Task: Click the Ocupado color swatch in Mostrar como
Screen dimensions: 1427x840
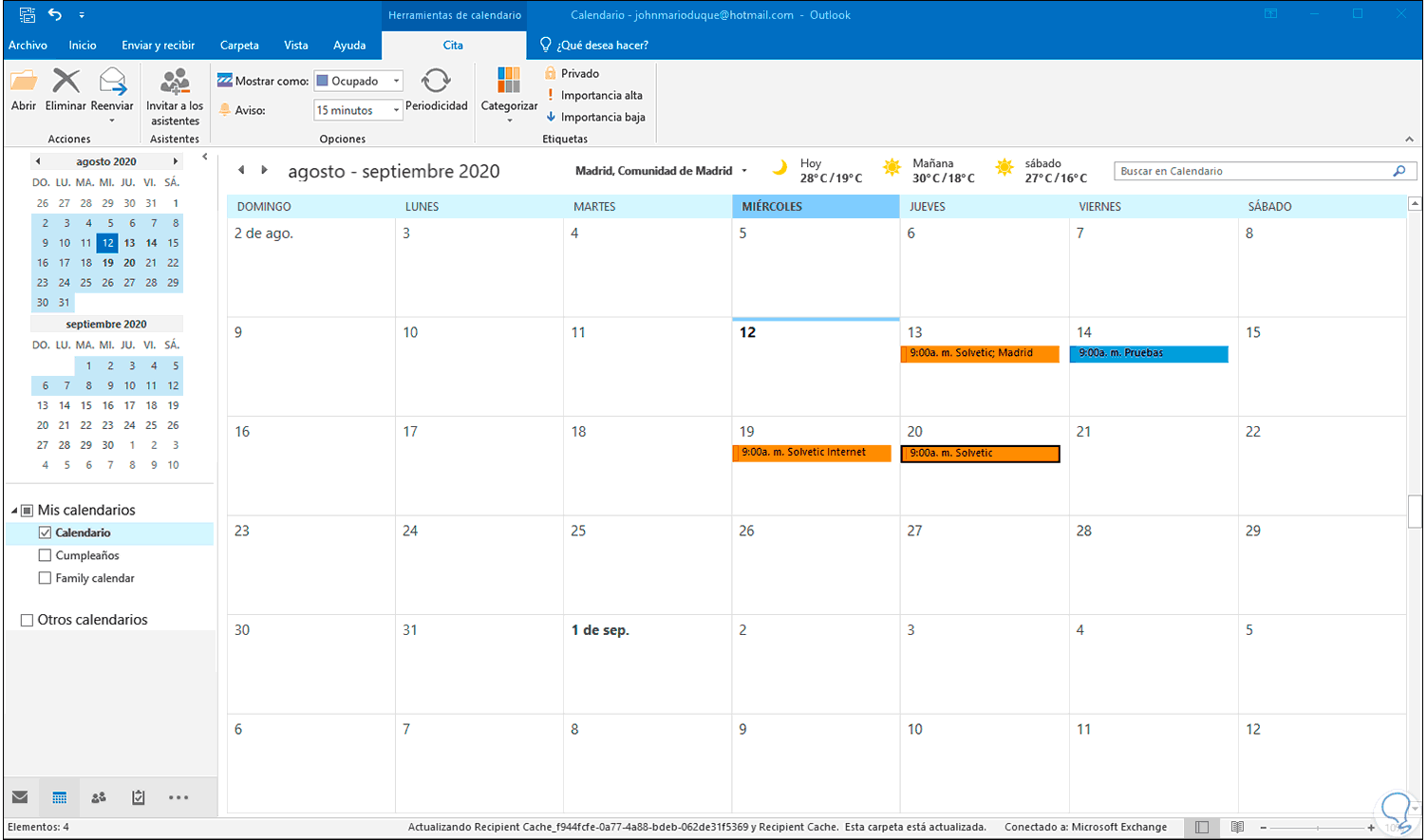Action: click(323, 81)
